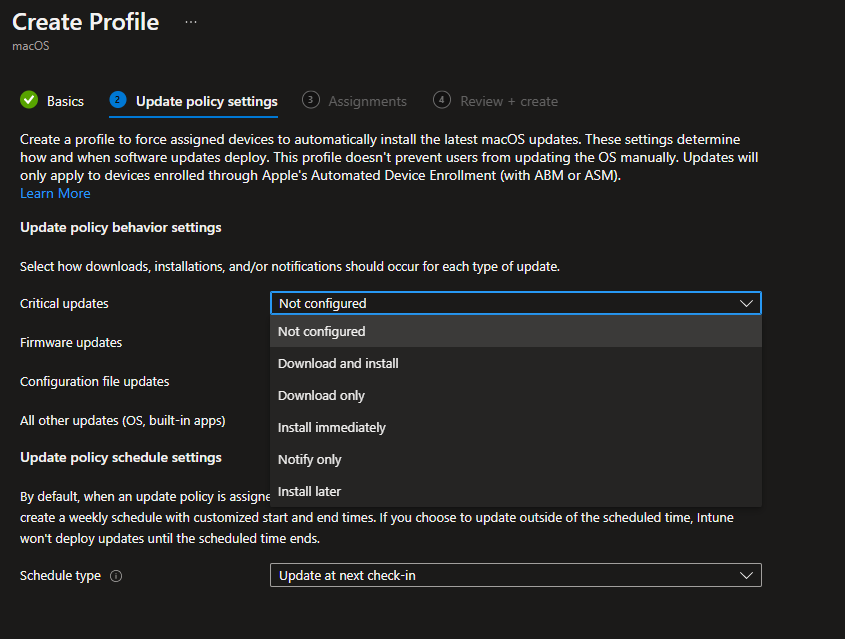The width and height of the screenshot is (845, 639).
Task: Open the Review + create tab
Action: [508, 101]
